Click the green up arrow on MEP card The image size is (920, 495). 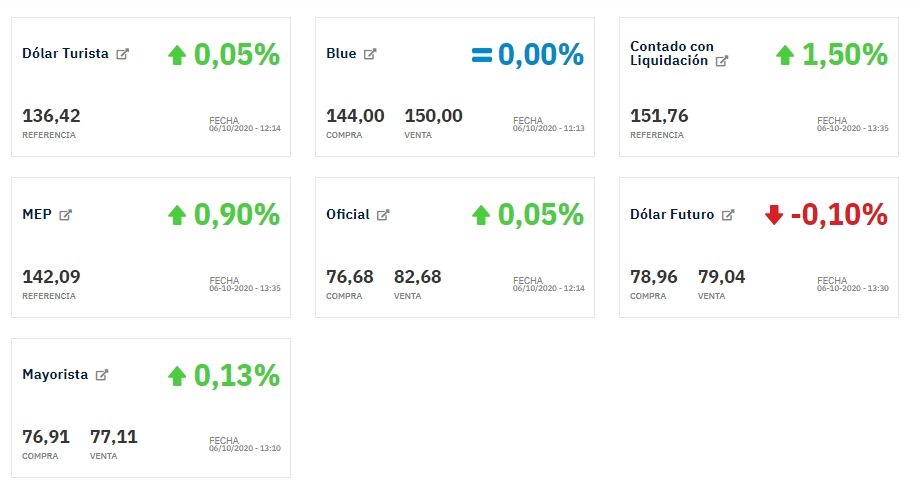click(x=177, y=215)
